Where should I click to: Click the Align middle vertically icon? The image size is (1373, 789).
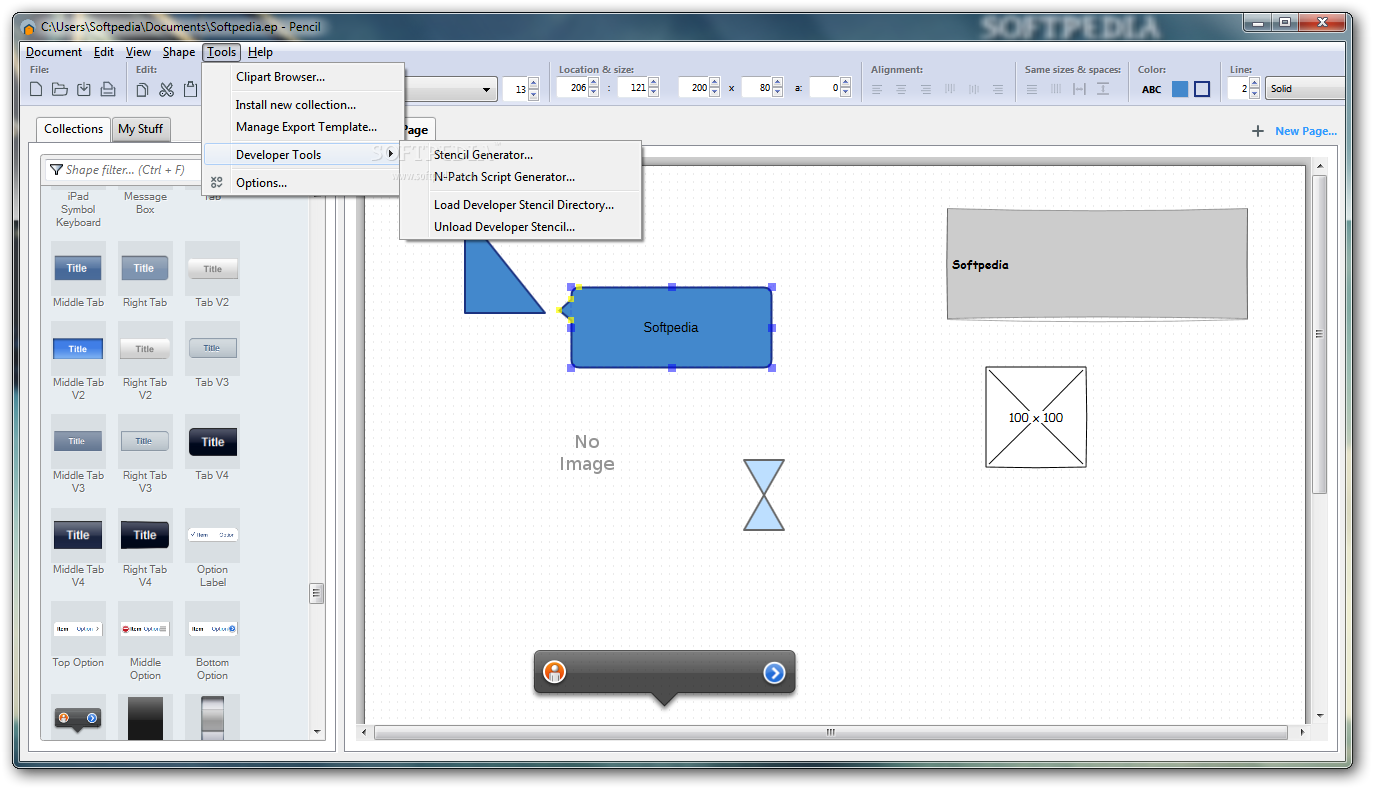[x=973, y=89]
